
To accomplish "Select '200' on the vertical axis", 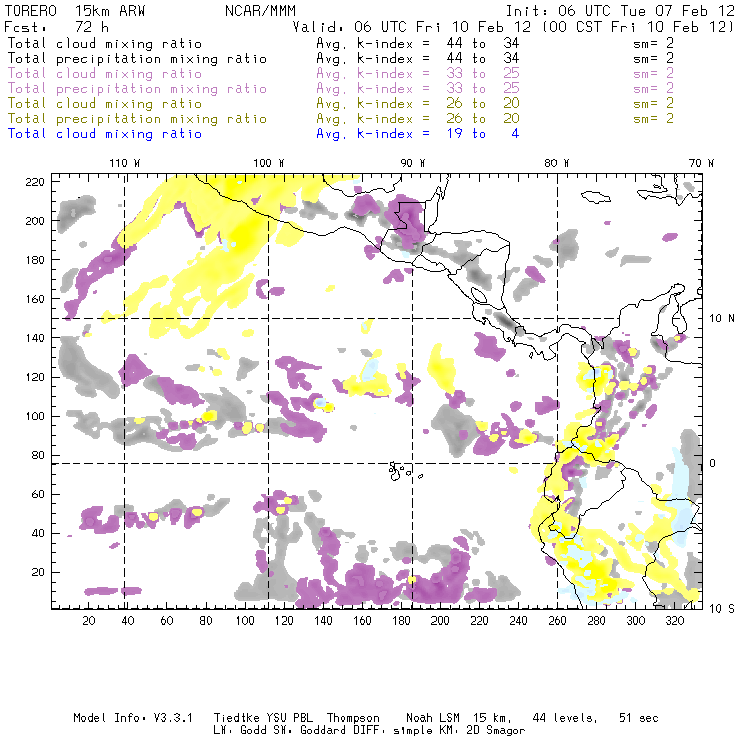I will click(x=35, y=221).
